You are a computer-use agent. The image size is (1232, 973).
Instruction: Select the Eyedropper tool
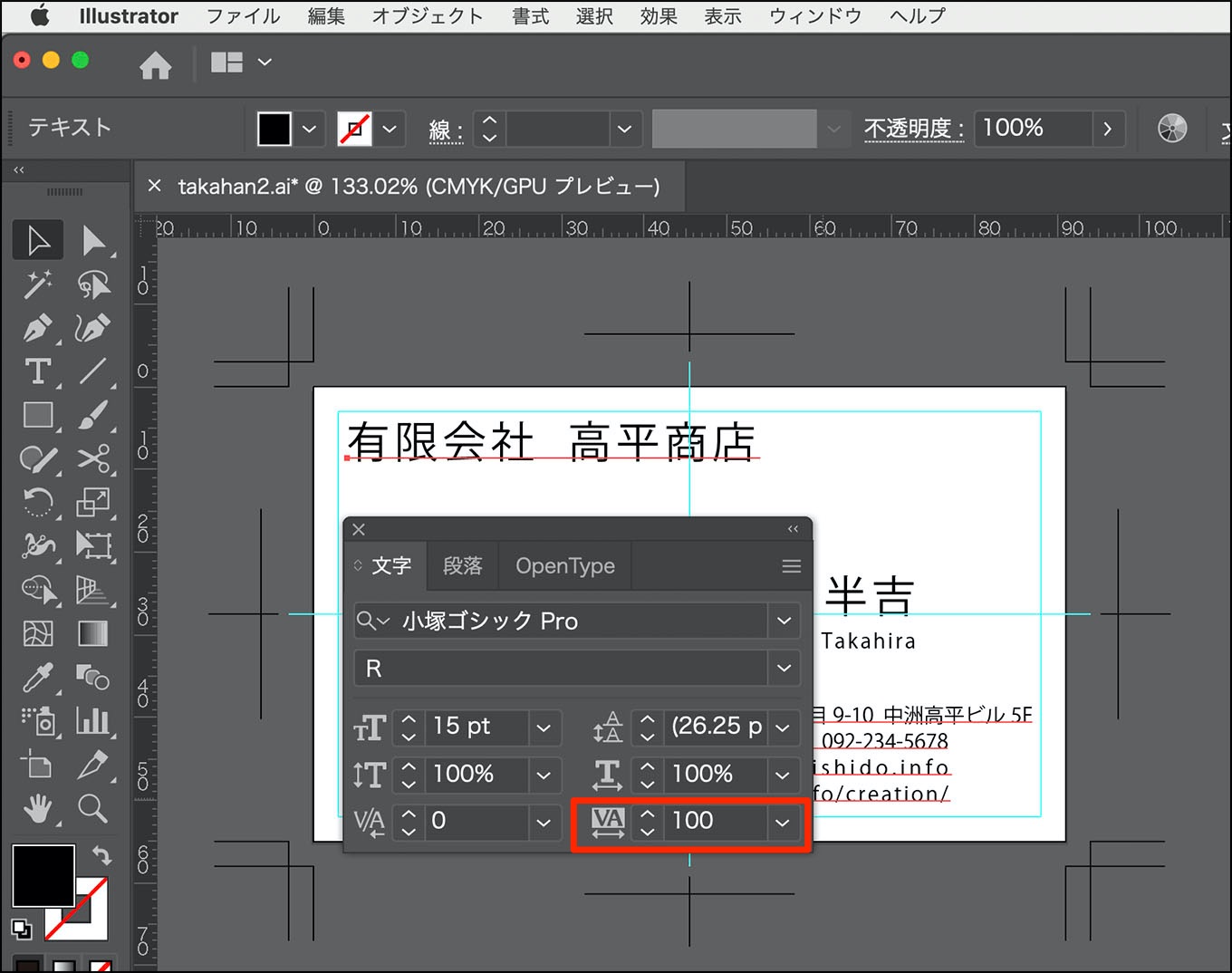(x=38, y=677)
